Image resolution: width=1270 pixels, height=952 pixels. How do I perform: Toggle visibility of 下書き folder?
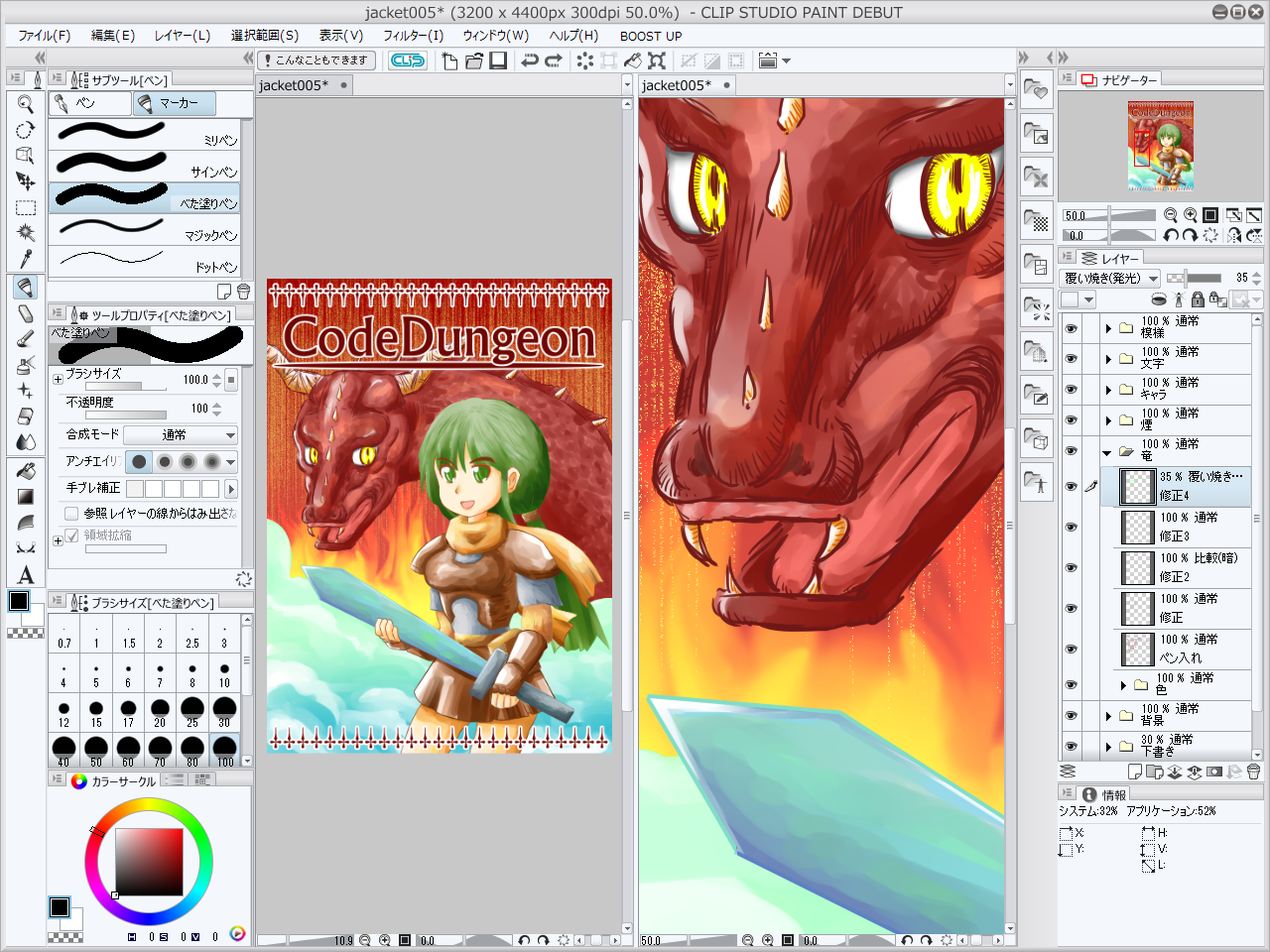click(1071, 746)
